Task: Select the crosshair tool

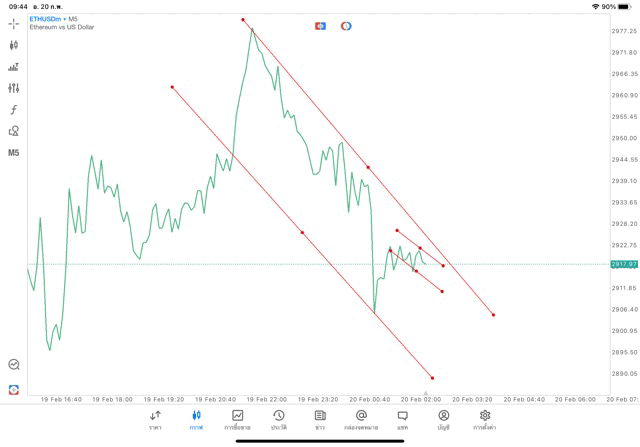Action: coord(14,23)
